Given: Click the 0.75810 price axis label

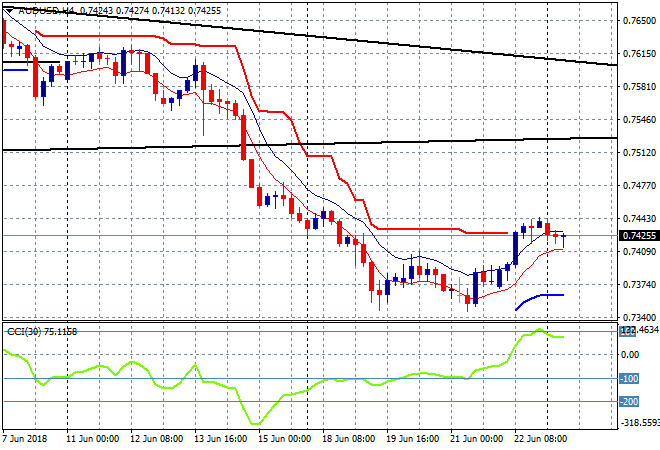Looking at the screenshot, I should pos(639,87).
